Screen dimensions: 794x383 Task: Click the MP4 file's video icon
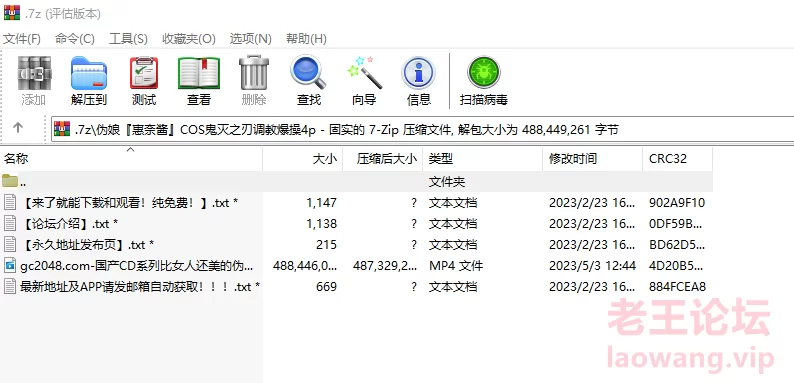[10, 265]
